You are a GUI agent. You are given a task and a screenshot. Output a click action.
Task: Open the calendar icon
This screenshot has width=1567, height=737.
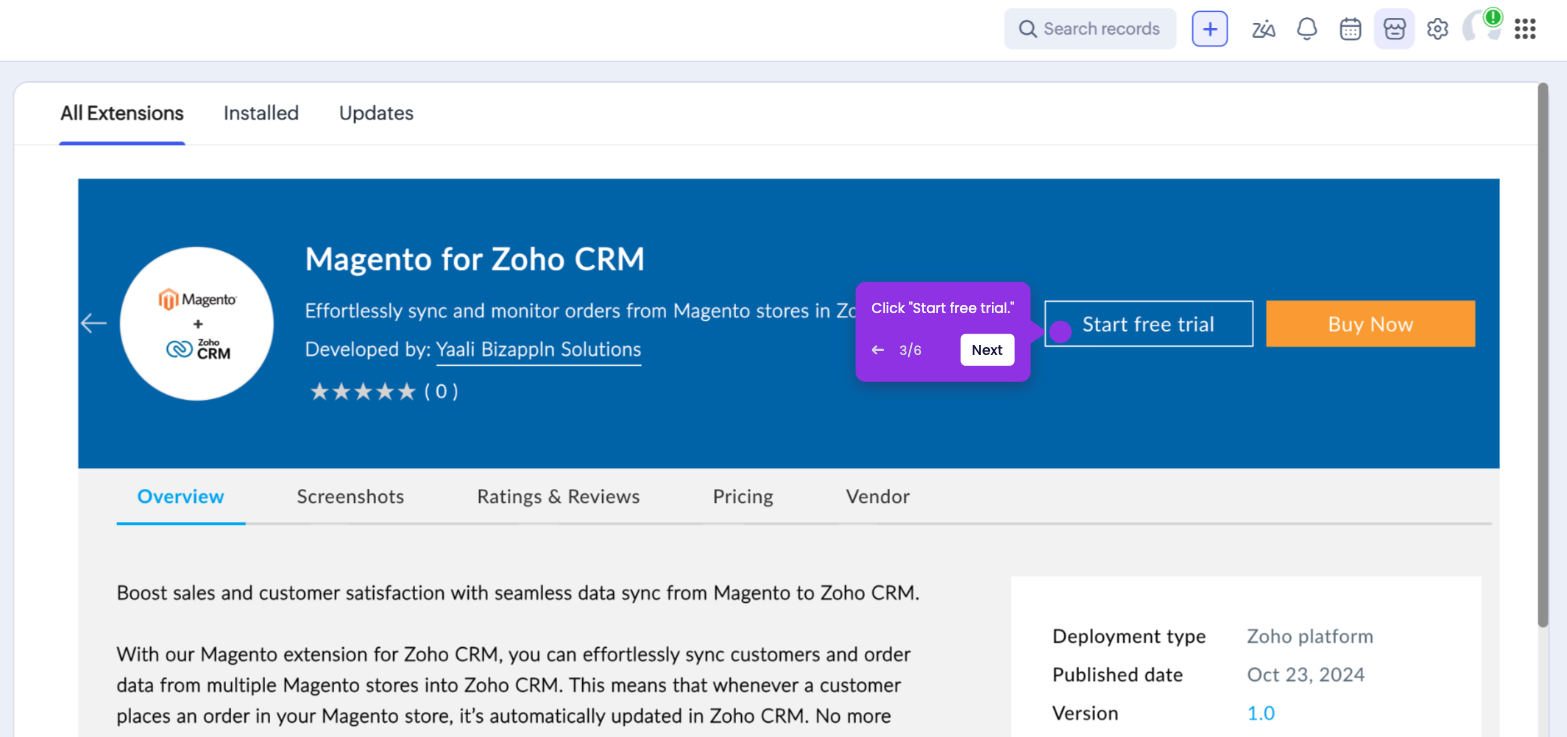click(x=1350, y=29)
